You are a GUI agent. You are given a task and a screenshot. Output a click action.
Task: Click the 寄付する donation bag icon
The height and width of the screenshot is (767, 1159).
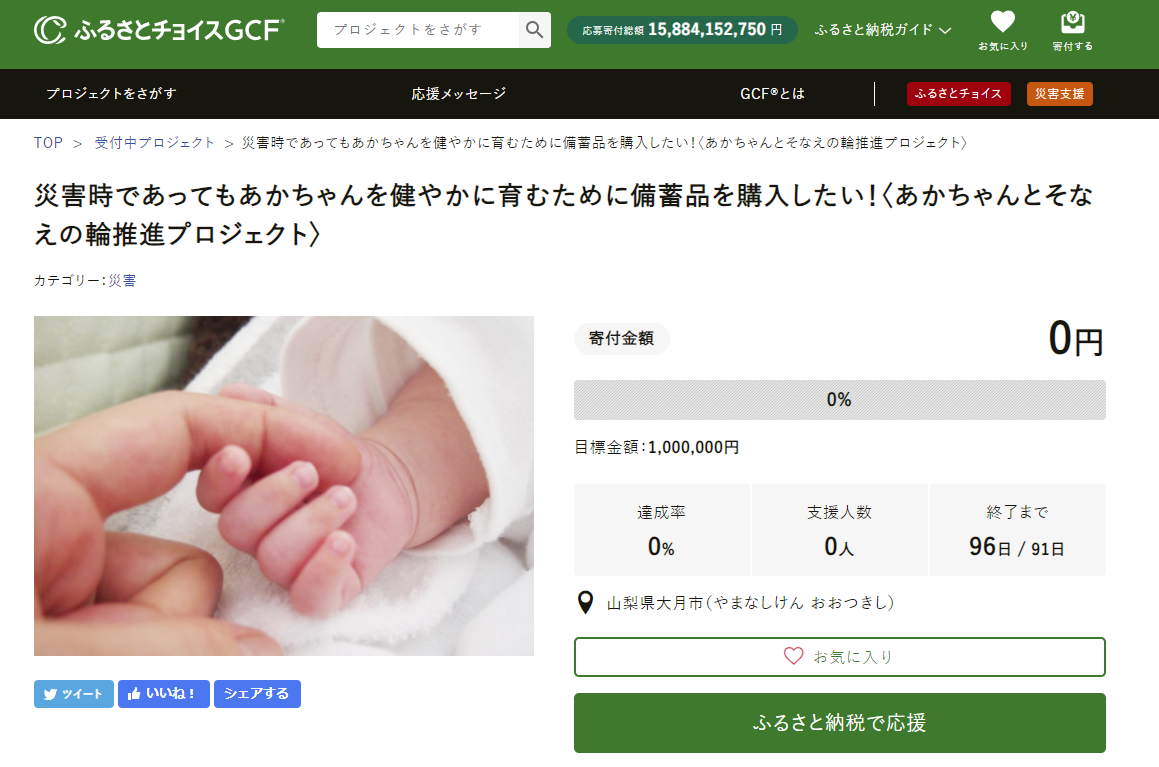click(x=1073, y=22)
